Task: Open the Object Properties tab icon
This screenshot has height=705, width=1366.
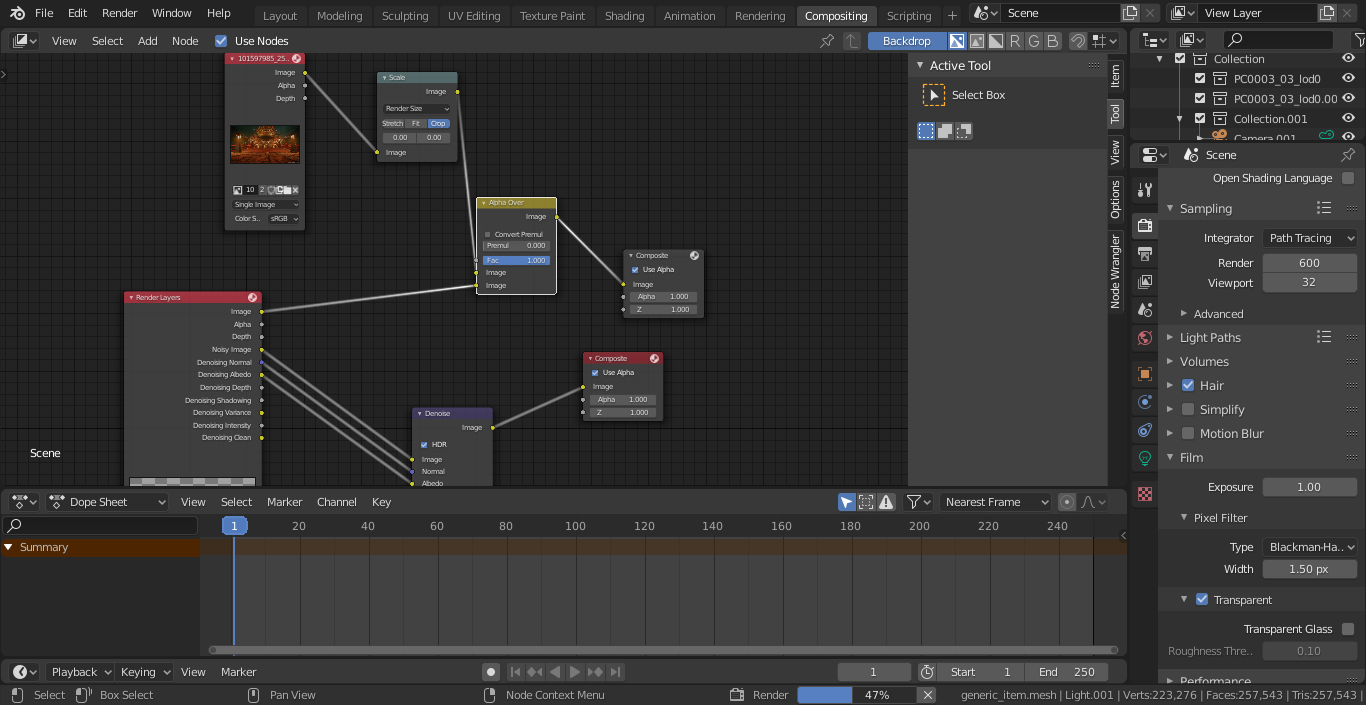Action: click(x=1145, y=374)
